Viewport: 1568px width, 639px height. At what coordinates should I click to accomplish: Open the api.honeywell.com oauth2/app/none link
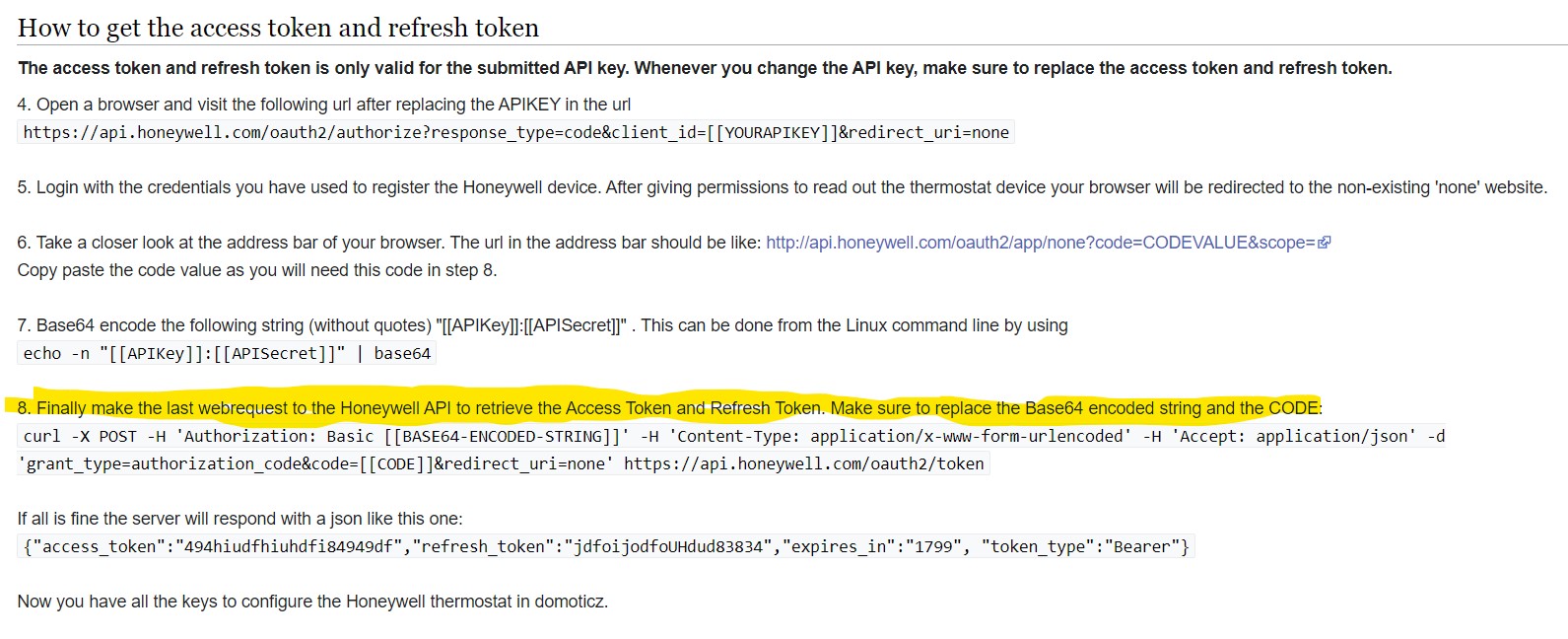point(1042,243)
